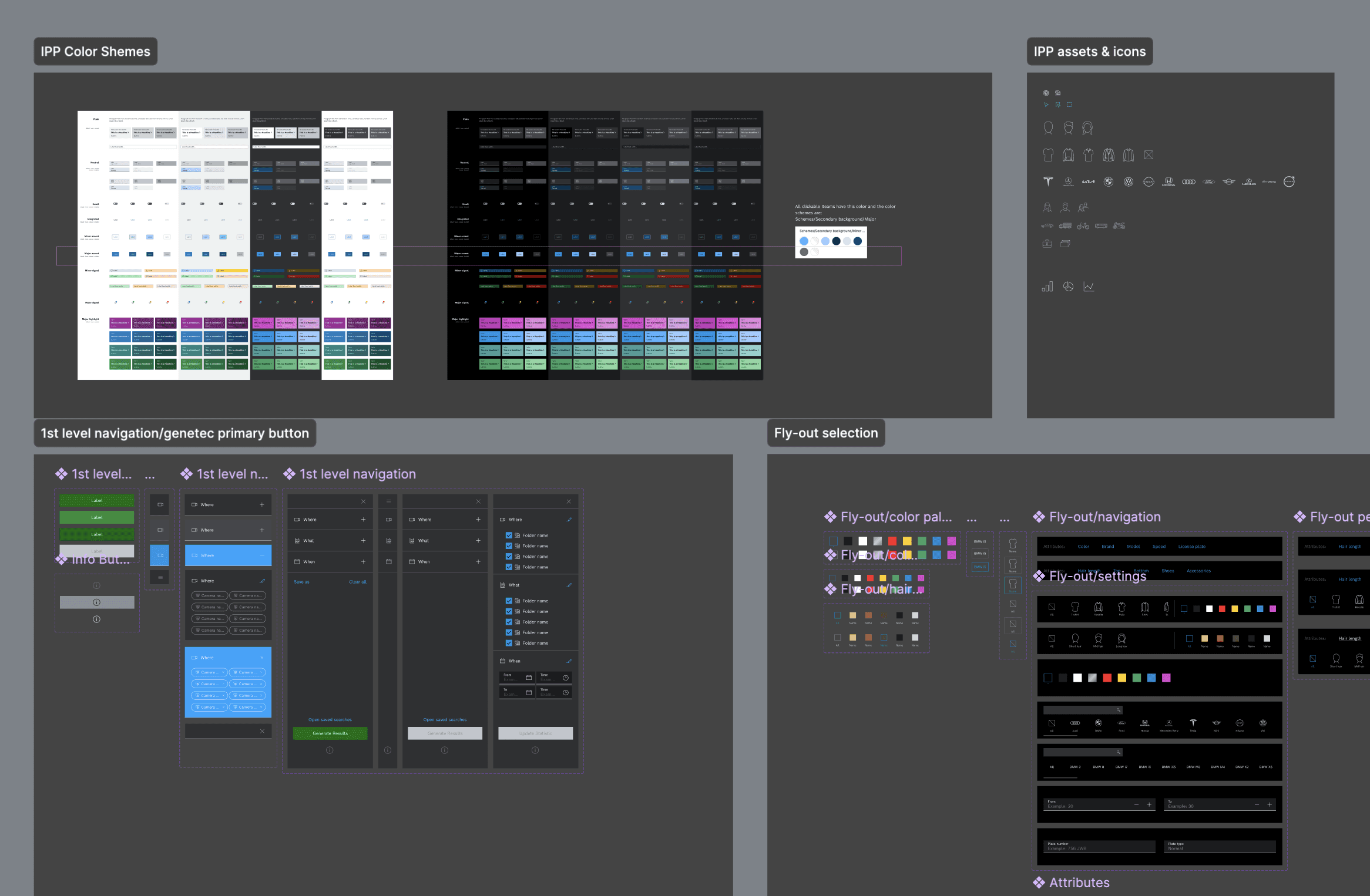Viewport: 1370px width, 896px height.
Task: Pick gray swatch in Schemes/Secondary background card
Action: pyautogui.click(x=804, y=252)
